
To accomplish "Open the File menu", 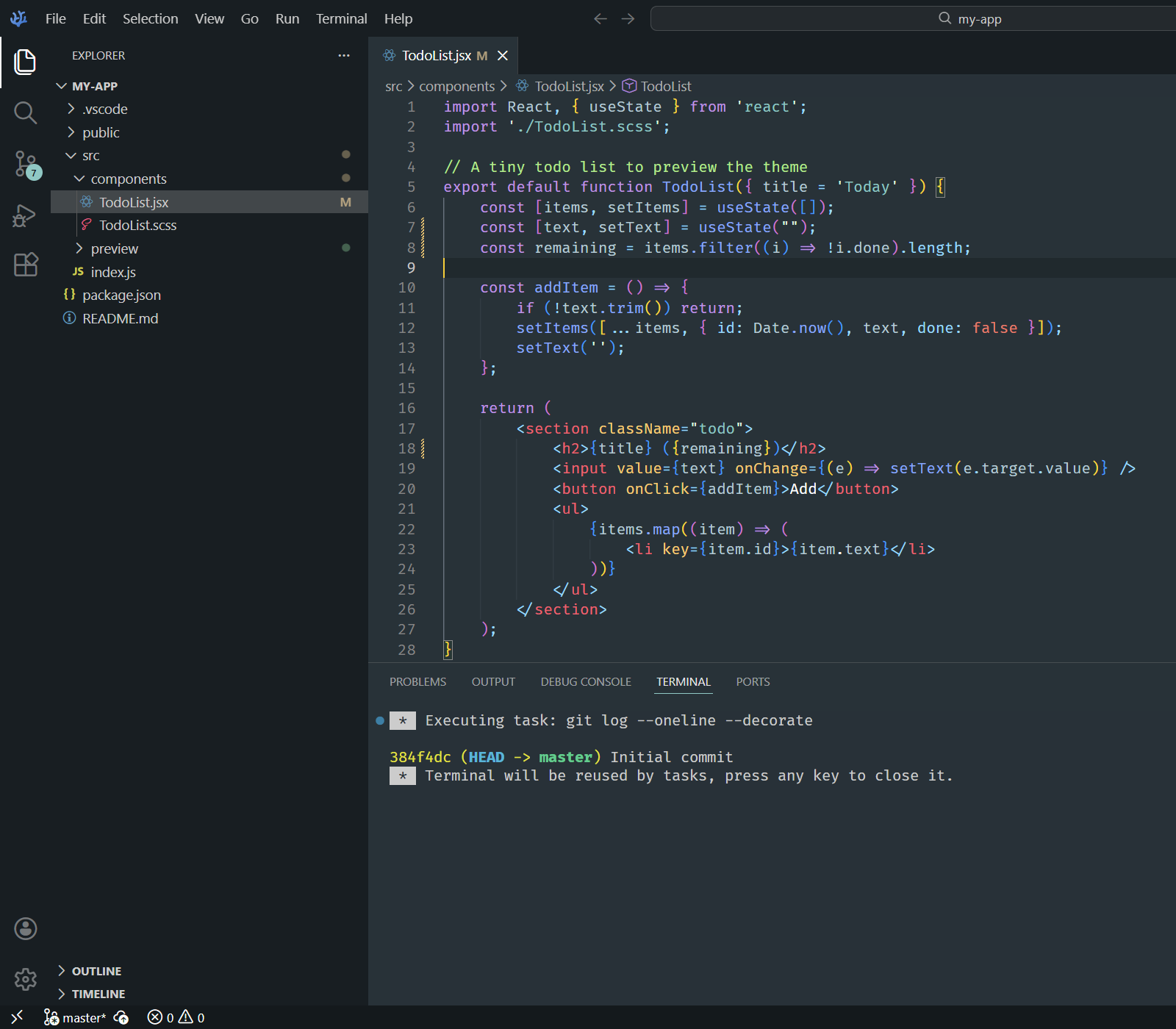I will [56, 18].
